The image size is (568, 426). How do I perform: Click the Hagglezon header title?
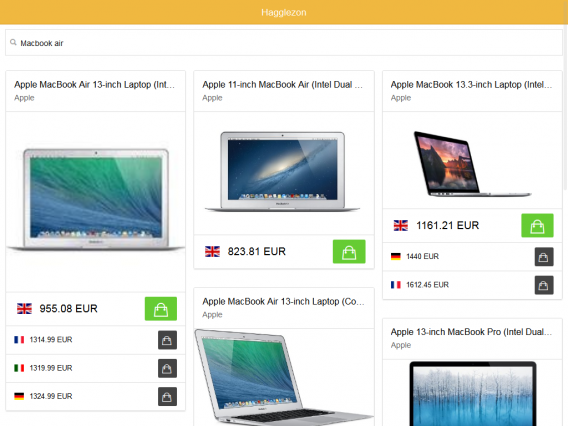284,12
